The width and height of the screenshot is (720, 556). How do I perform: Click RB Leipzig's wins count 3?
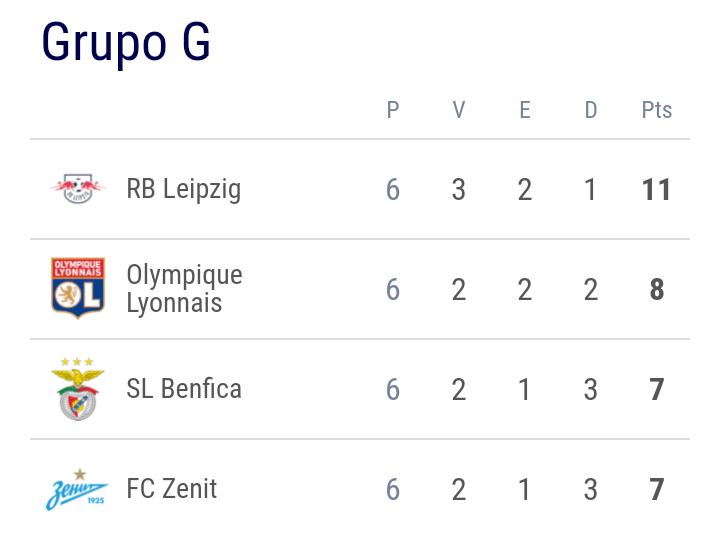pyautogui.click(x=459, y=189)
